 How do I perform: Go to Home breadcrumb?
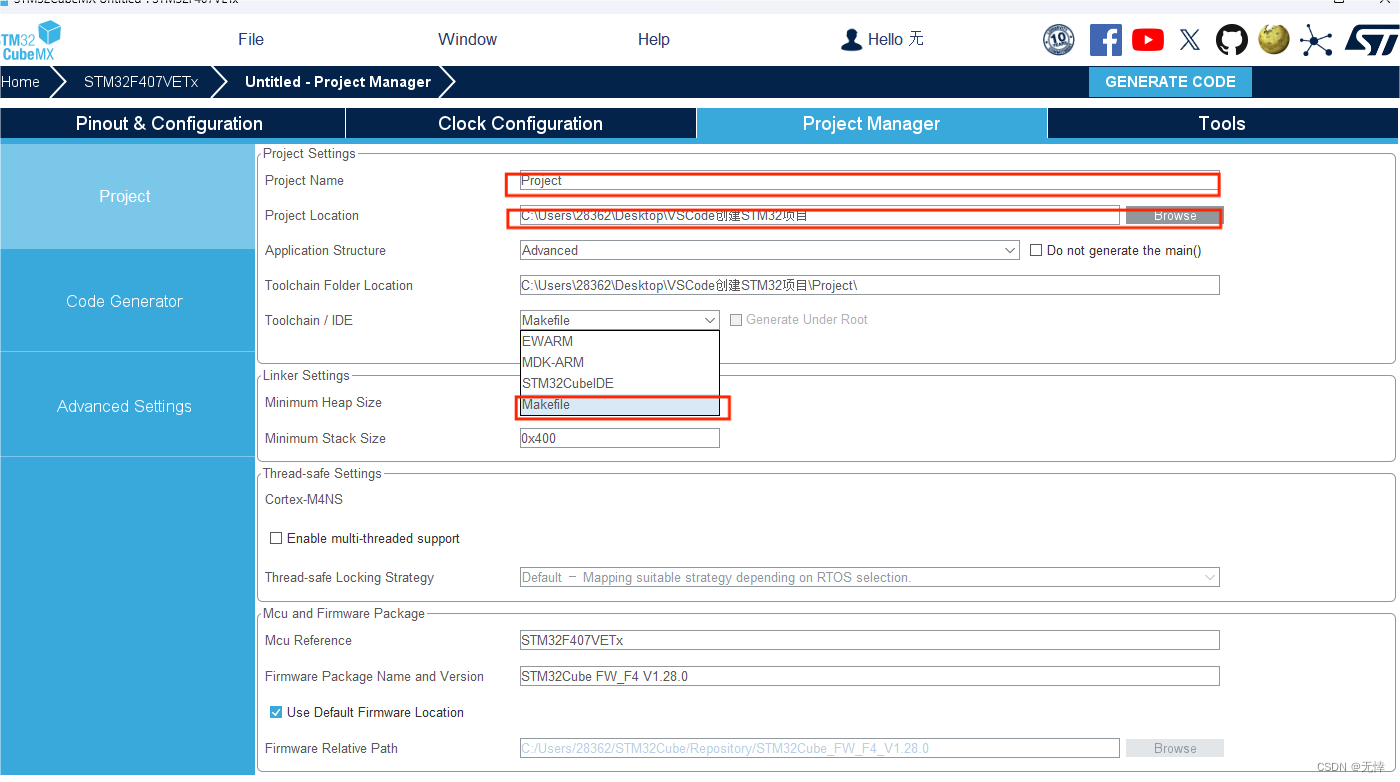(x=20, y=82)
